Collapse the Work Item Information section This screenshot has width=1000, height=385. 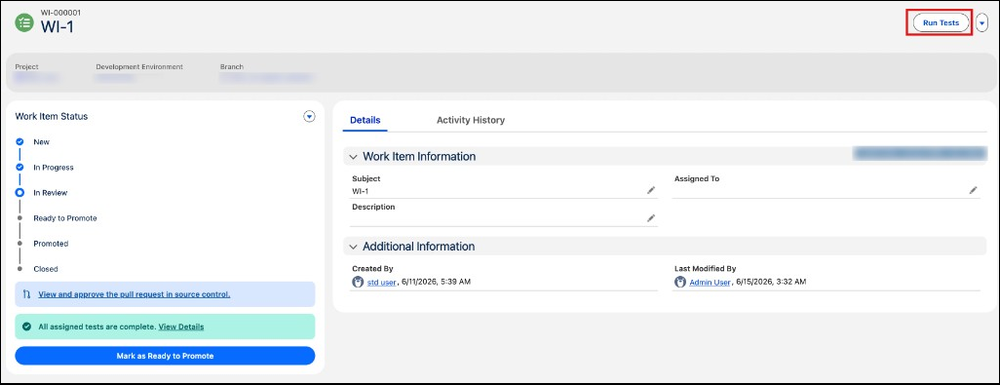coord(353,157)
